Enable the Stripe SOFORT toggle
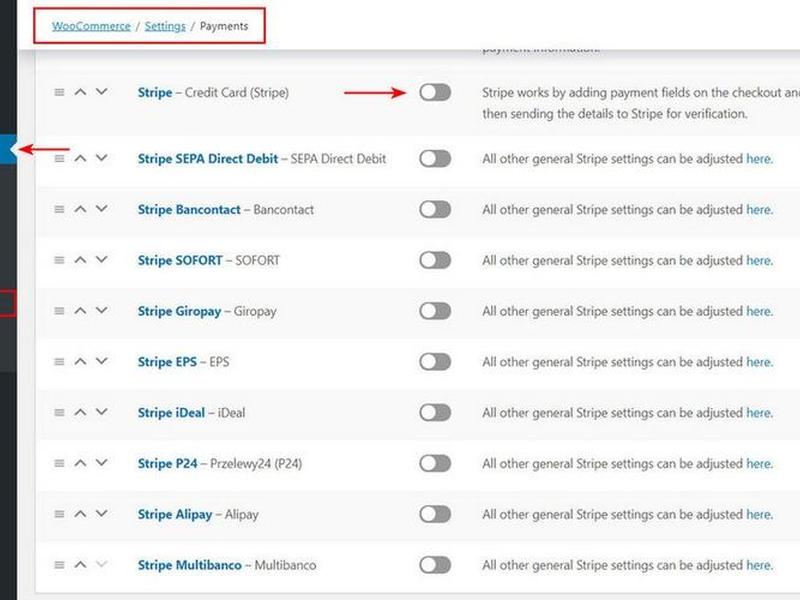 tap(435, 260)
